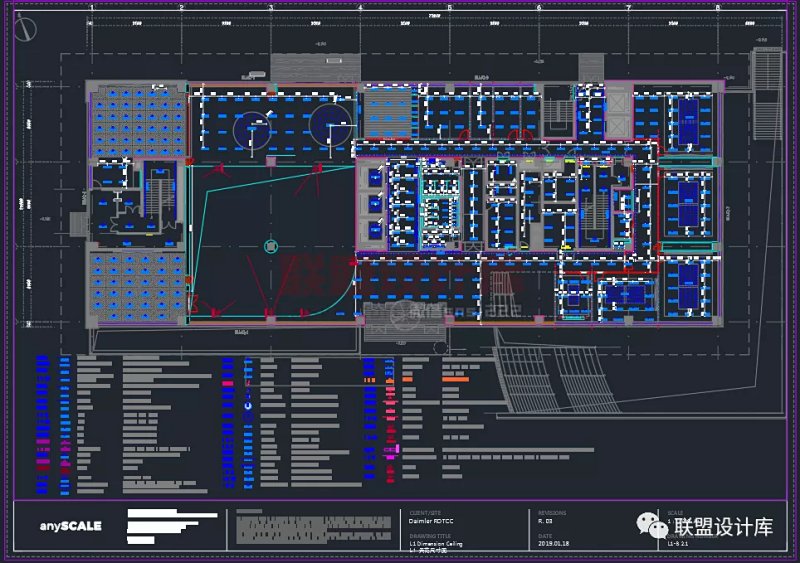Viewport: 800px width, 563px height.
Task: Click the R. 03 revision field
Action: [546, 520]
